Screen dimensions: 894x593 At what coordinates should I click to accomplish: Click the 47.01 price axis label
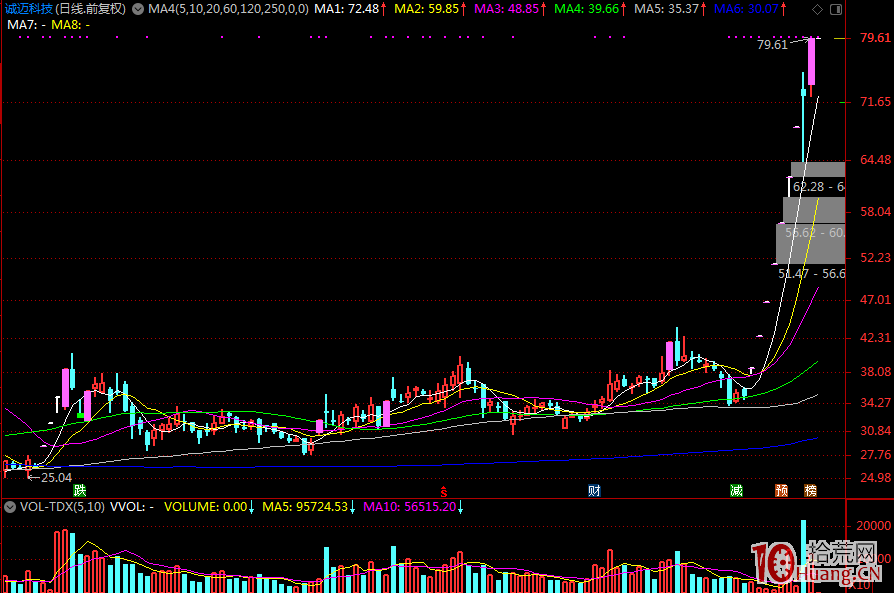tap(875, 300)
